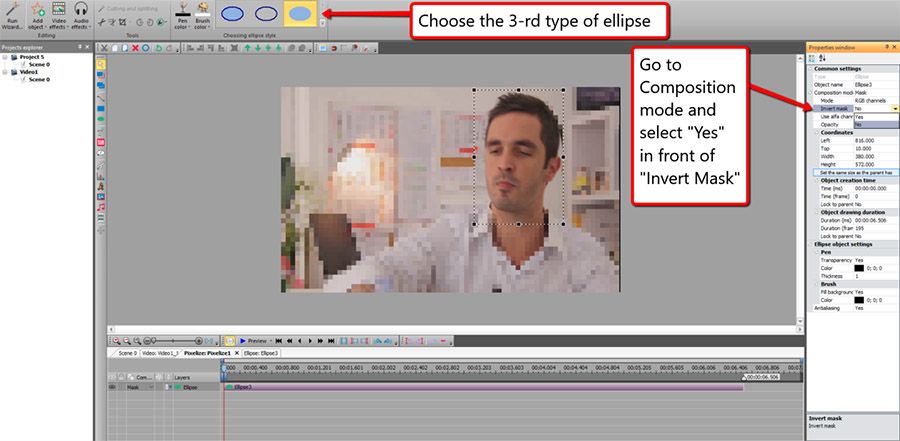Select the yellow pointer tool in side toolbar
The width and height of the screenshot is (900, 441).
coord(101,64)
